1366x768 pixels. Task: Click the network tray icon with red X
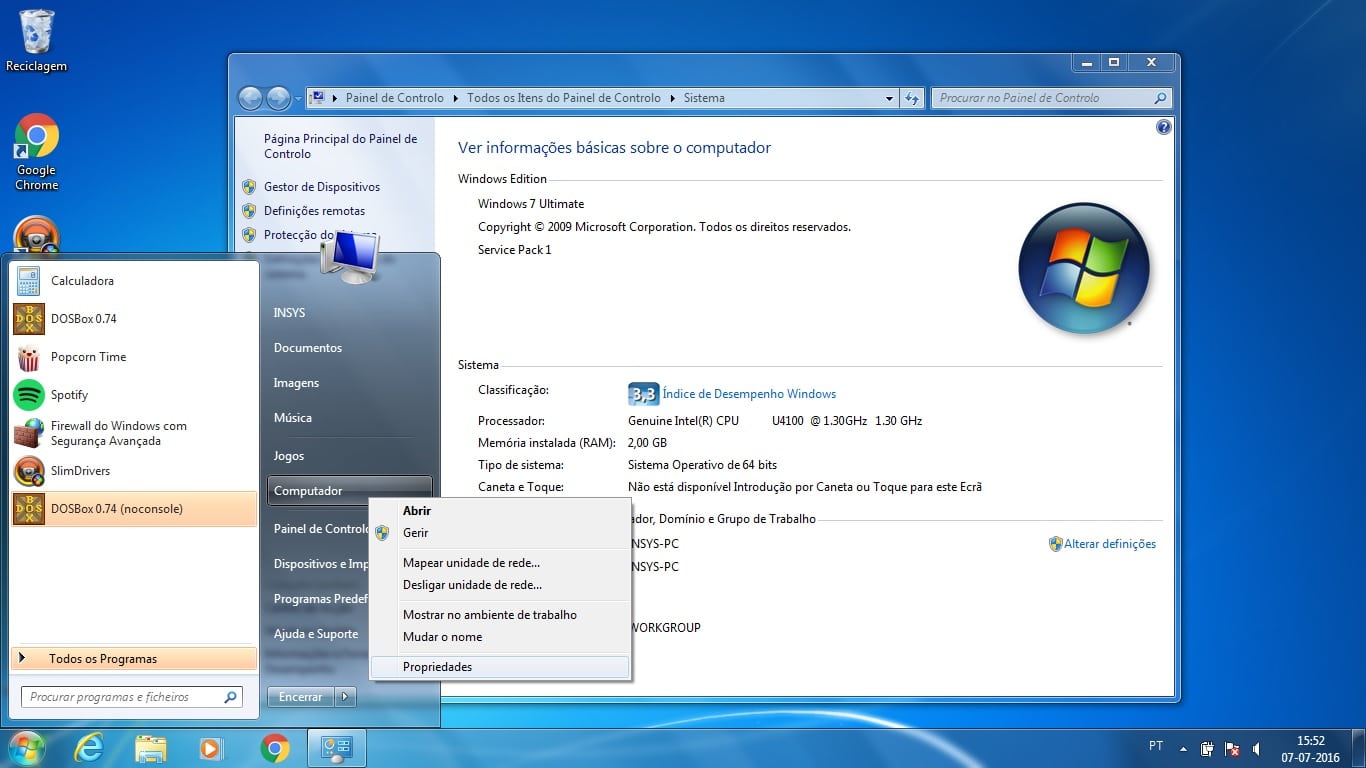(x=1233, y=748)
